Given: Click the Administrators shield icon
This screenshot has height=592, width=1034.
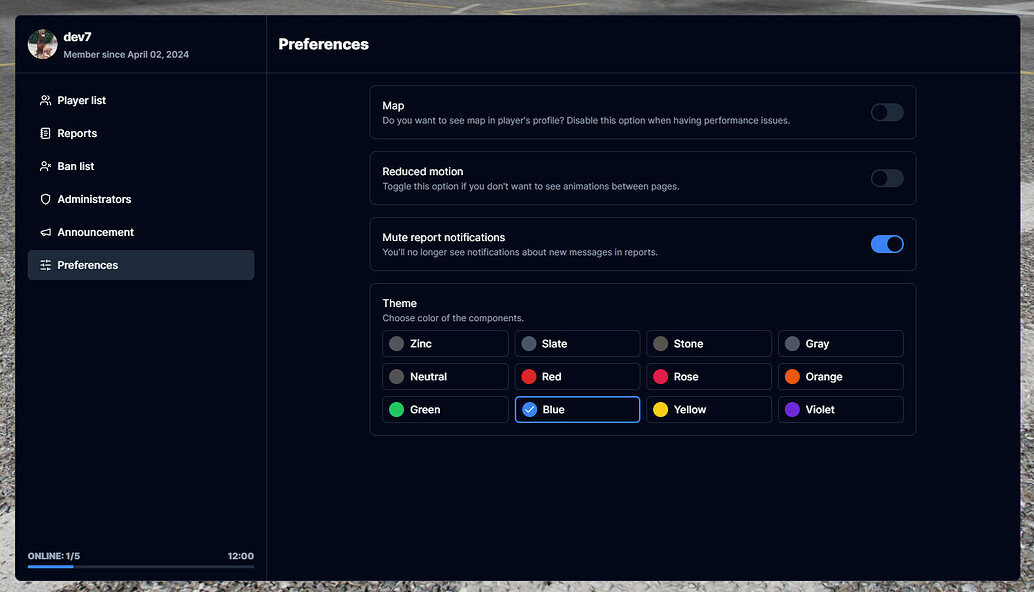Looking at the screenshot, I should pyautogui.click(x=45, y=199).
